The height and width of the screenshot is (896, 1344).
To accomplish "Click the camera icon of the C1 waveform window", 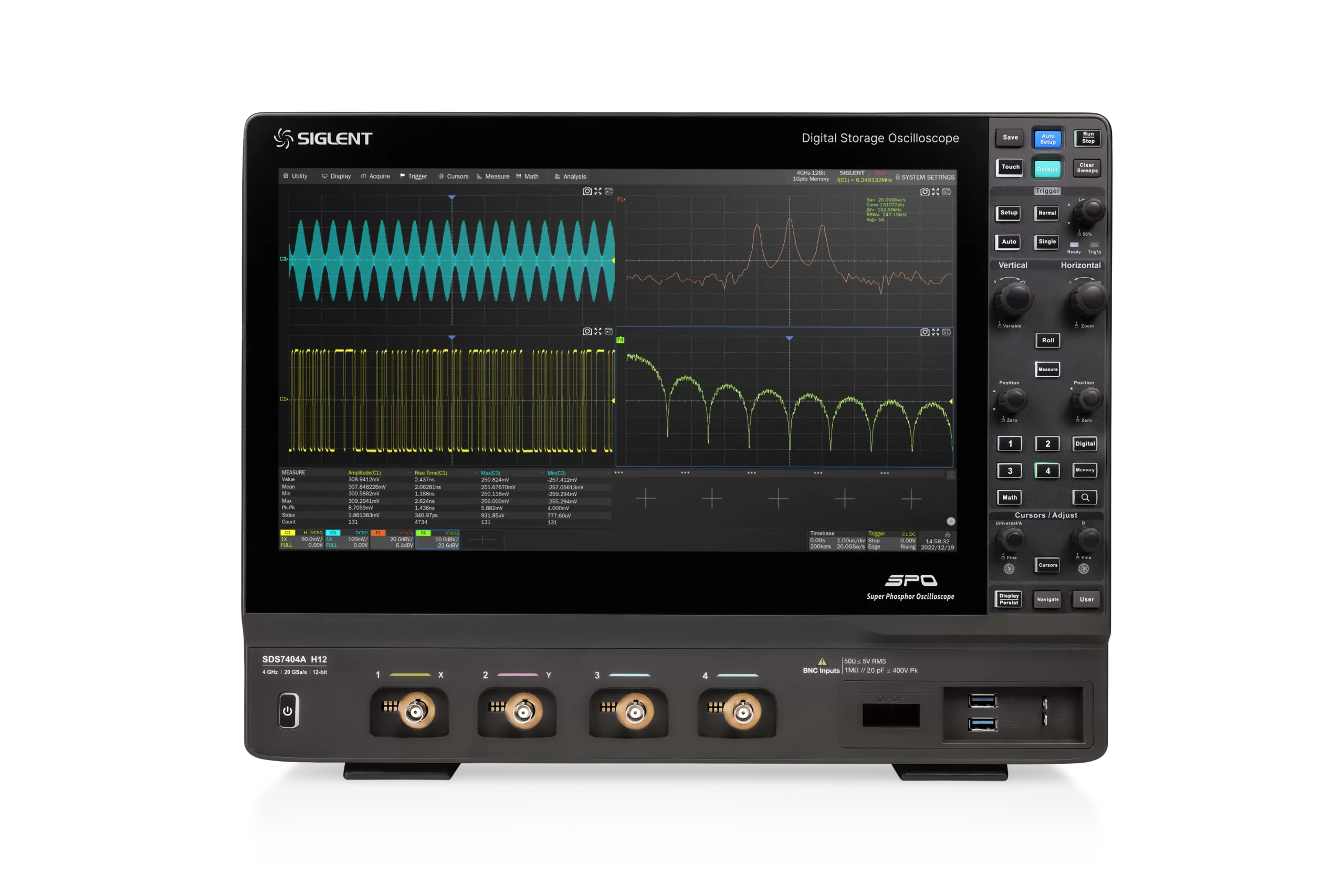I will [x=587, y=331].
